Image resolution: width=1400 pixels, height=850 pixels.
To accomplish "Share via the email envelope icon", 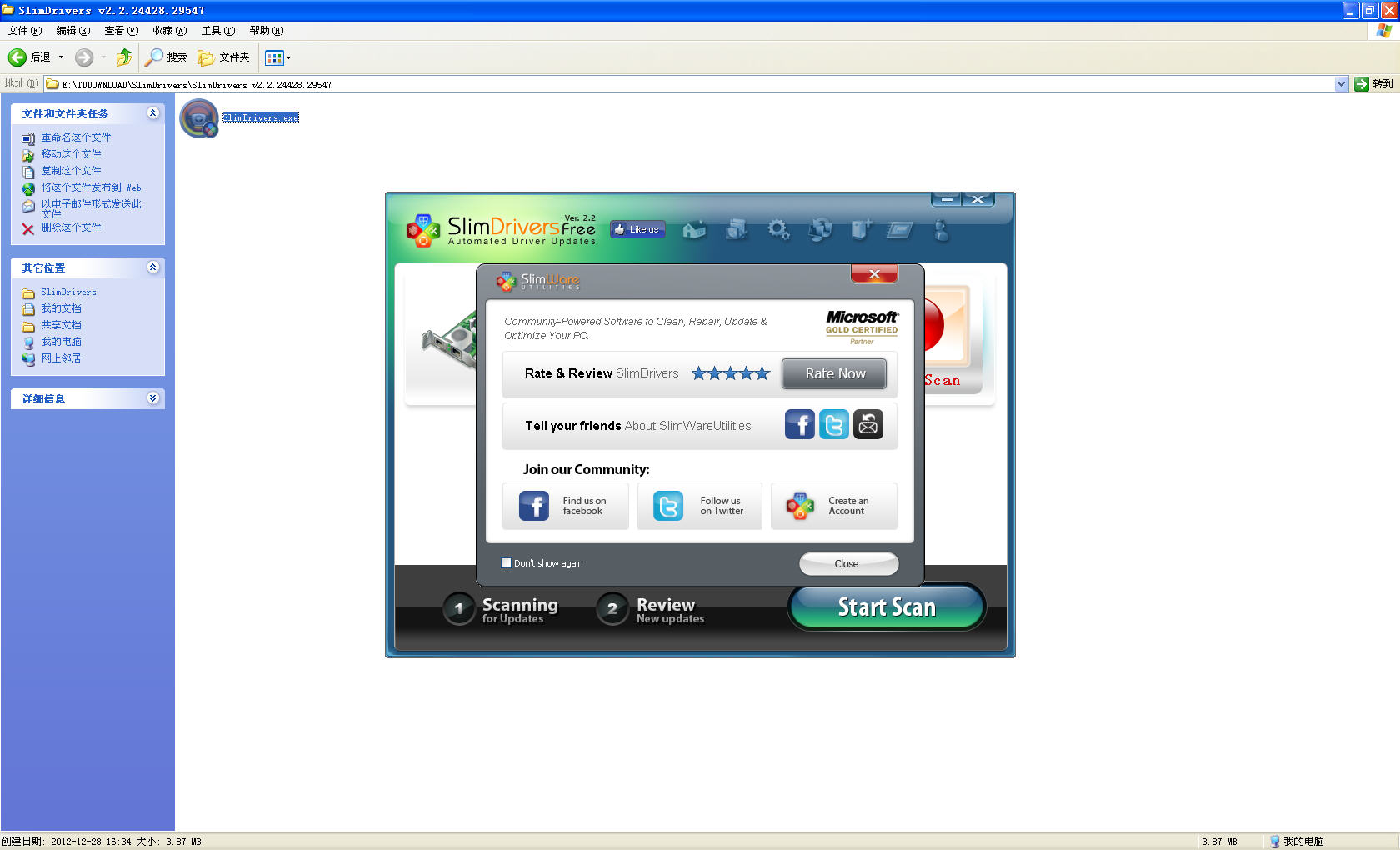I will [x=868, y=425].
